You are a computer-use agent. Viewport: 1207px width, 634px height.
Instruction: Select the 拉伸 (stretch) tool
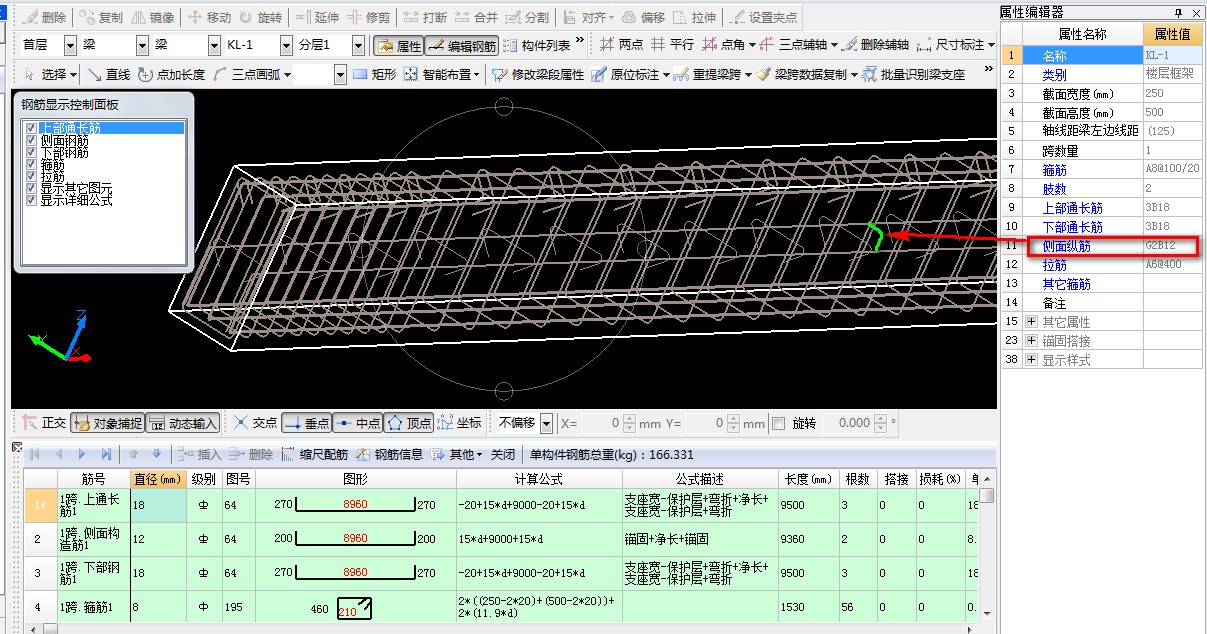point(695,18)
